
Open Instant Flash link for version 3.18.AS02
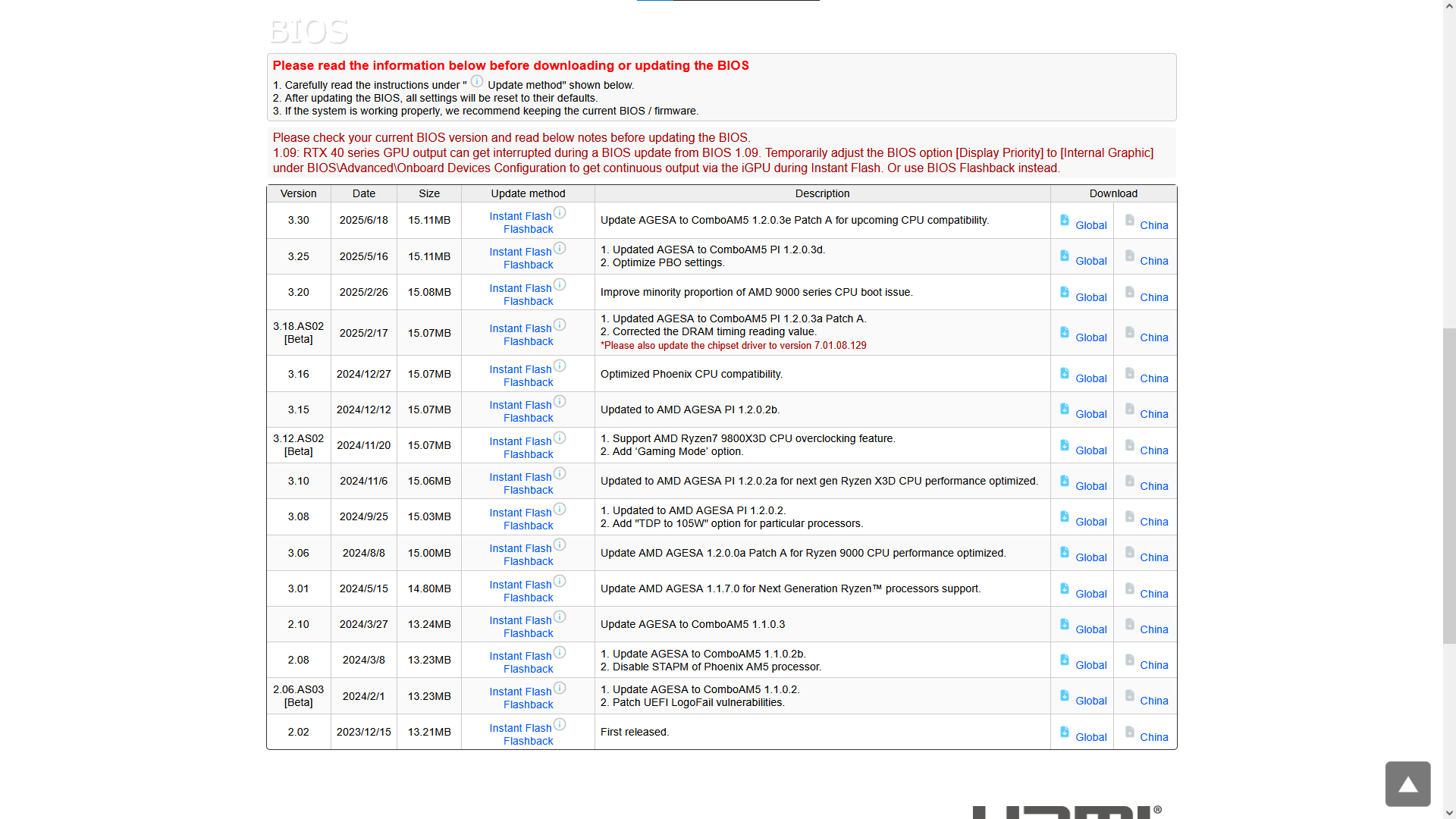520,328
